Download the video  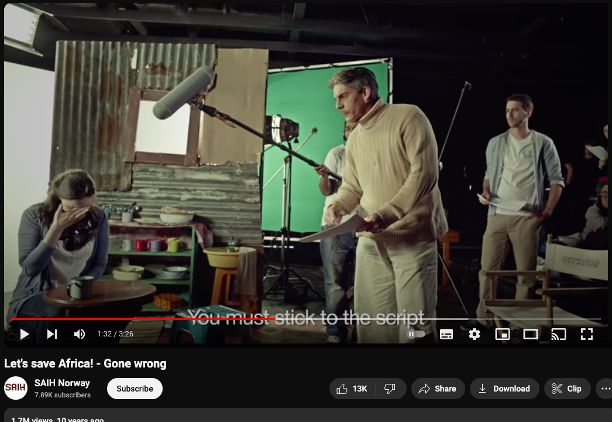(x=504, y=389)
